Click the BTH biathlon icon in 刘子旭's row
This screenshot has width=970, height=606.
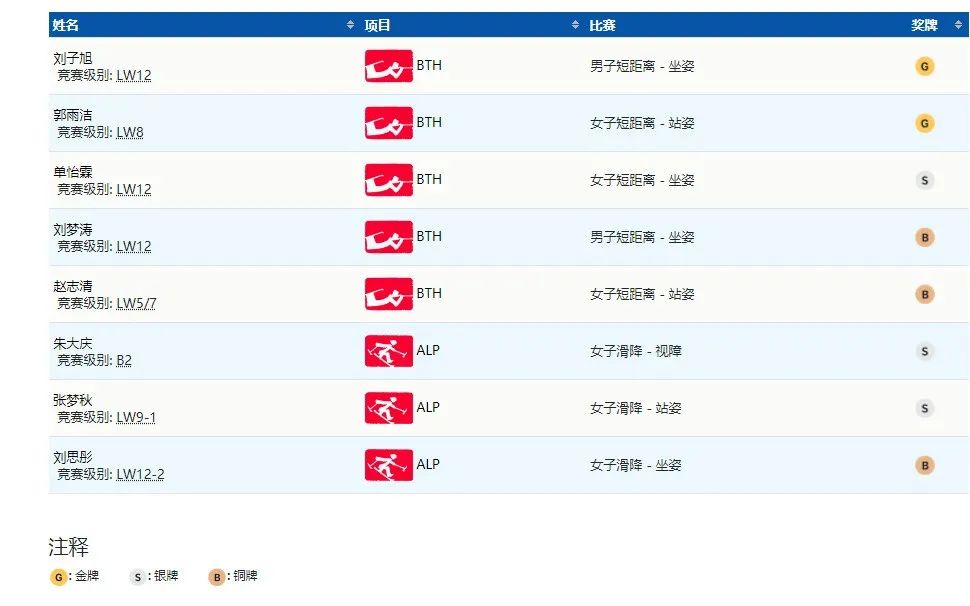coord(388,66)
